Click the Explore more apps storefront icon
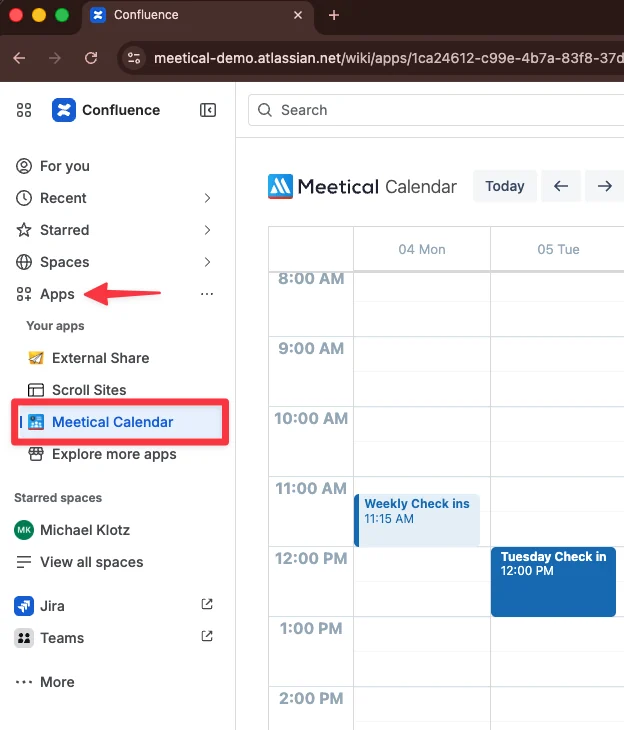 point(36,454)
